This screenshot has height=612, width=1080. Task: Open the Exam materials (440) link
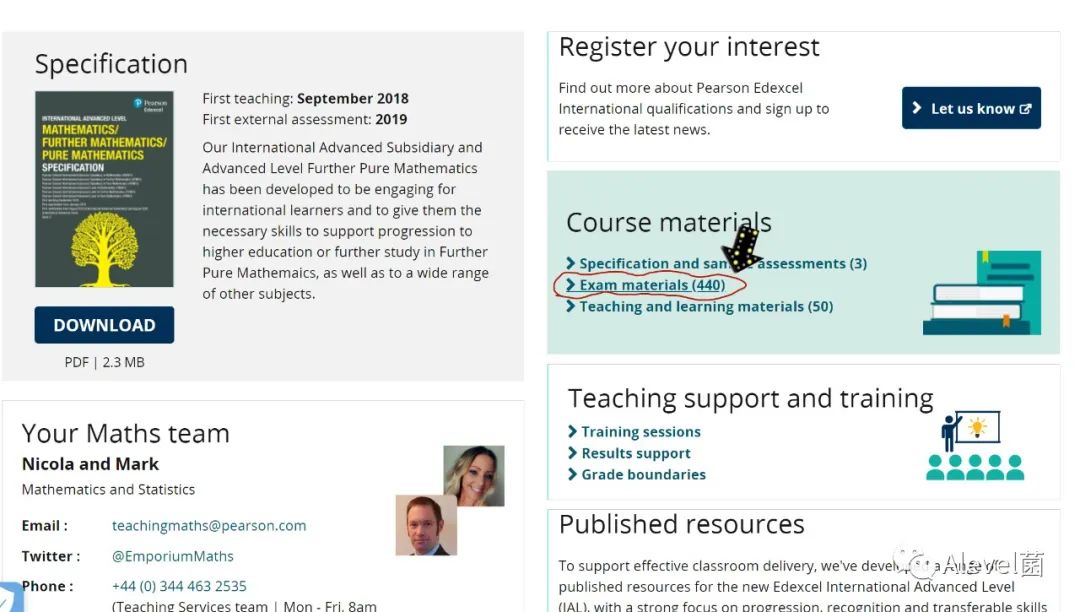[652, 285]
